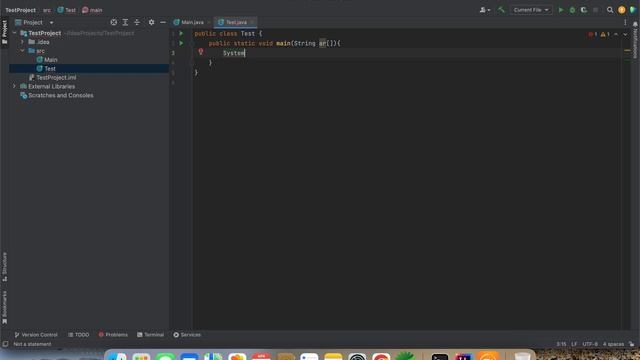Click run gutter icon beside class Test
The image size is (640, 360).
point(181,33)
